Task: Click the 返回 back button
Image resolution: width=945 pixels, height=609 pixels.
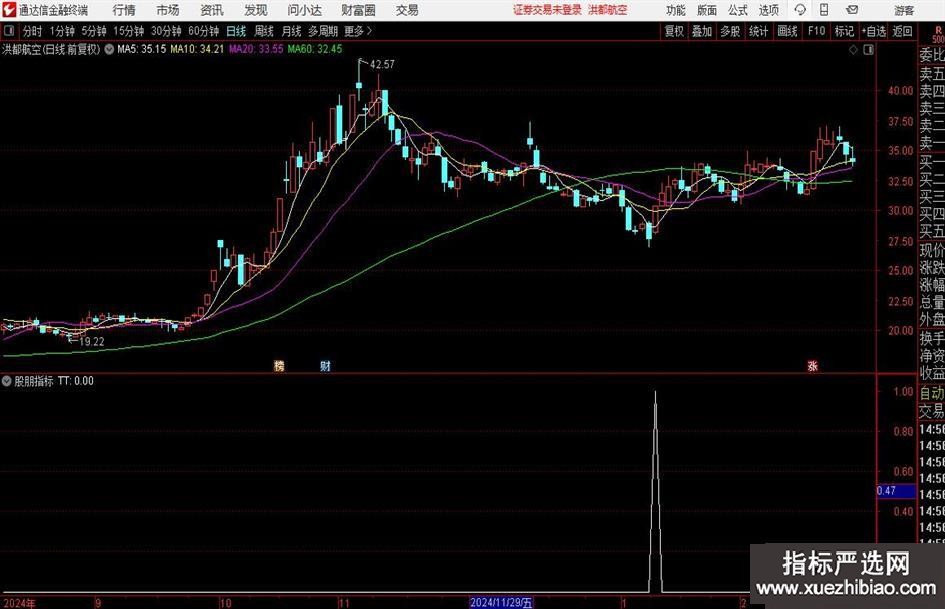Action: 902,31
